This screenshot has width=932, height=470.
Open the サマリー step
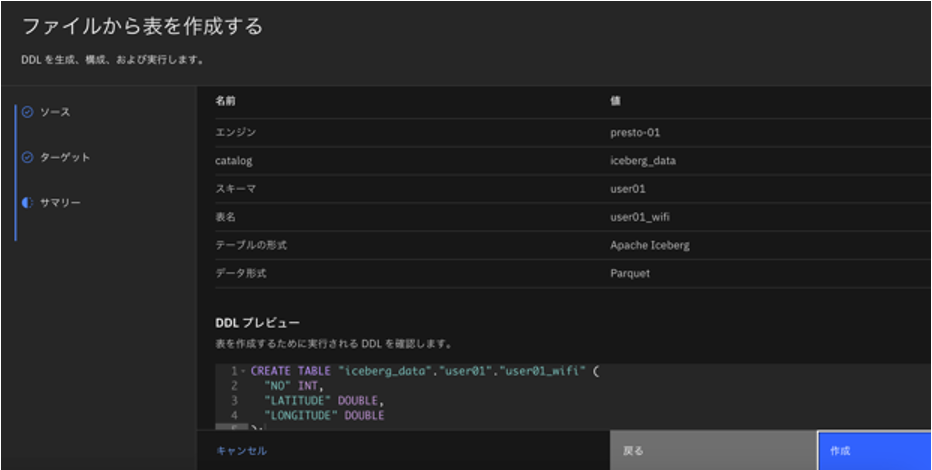click(60, 203)
